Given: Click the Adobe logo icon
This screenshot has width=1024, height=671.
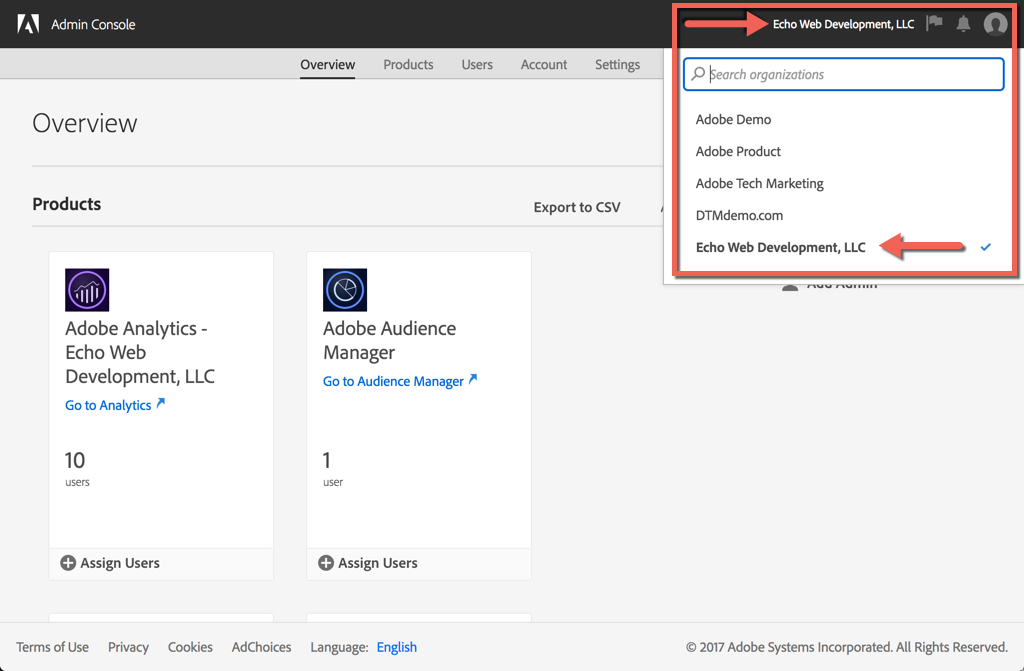Looking at the screenshot, I should pyautogui.click(x=28, y=24).
